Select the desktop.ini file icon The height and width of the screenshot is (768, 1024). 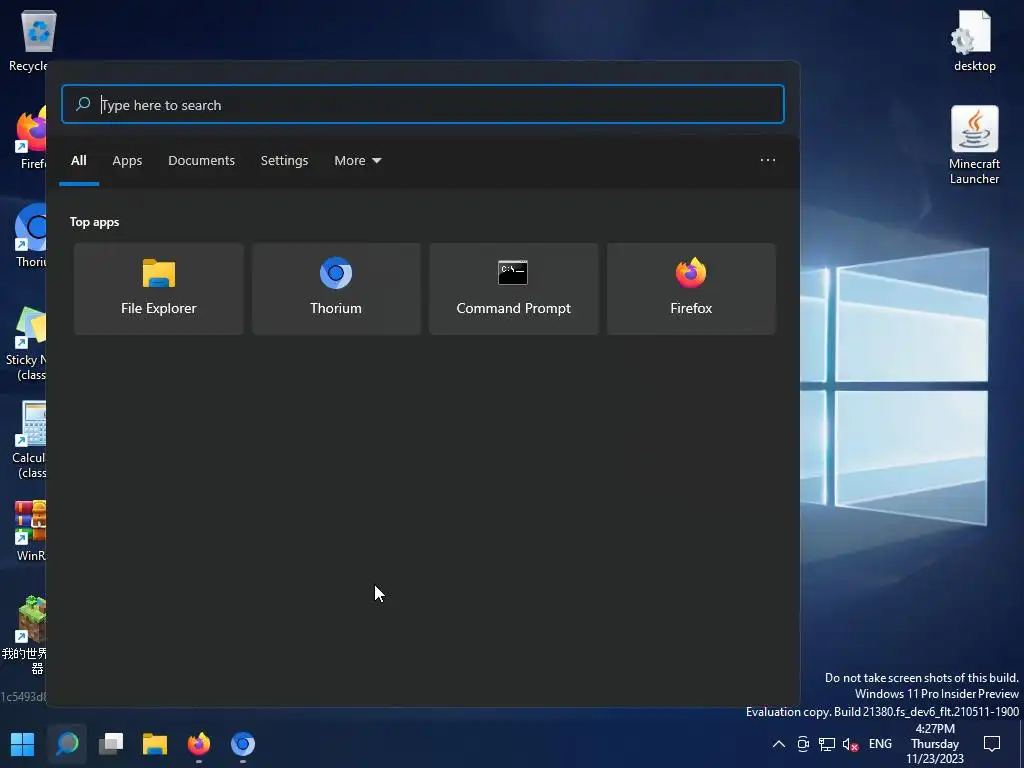(x=974, y=40)
